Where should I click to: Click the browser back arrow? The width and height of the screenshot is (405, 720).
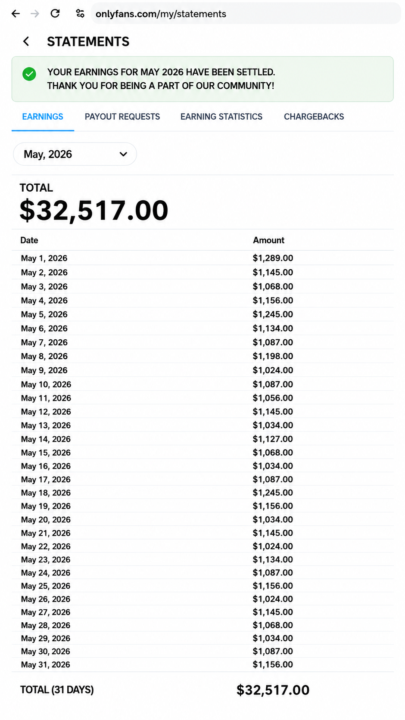pos(16,14)
